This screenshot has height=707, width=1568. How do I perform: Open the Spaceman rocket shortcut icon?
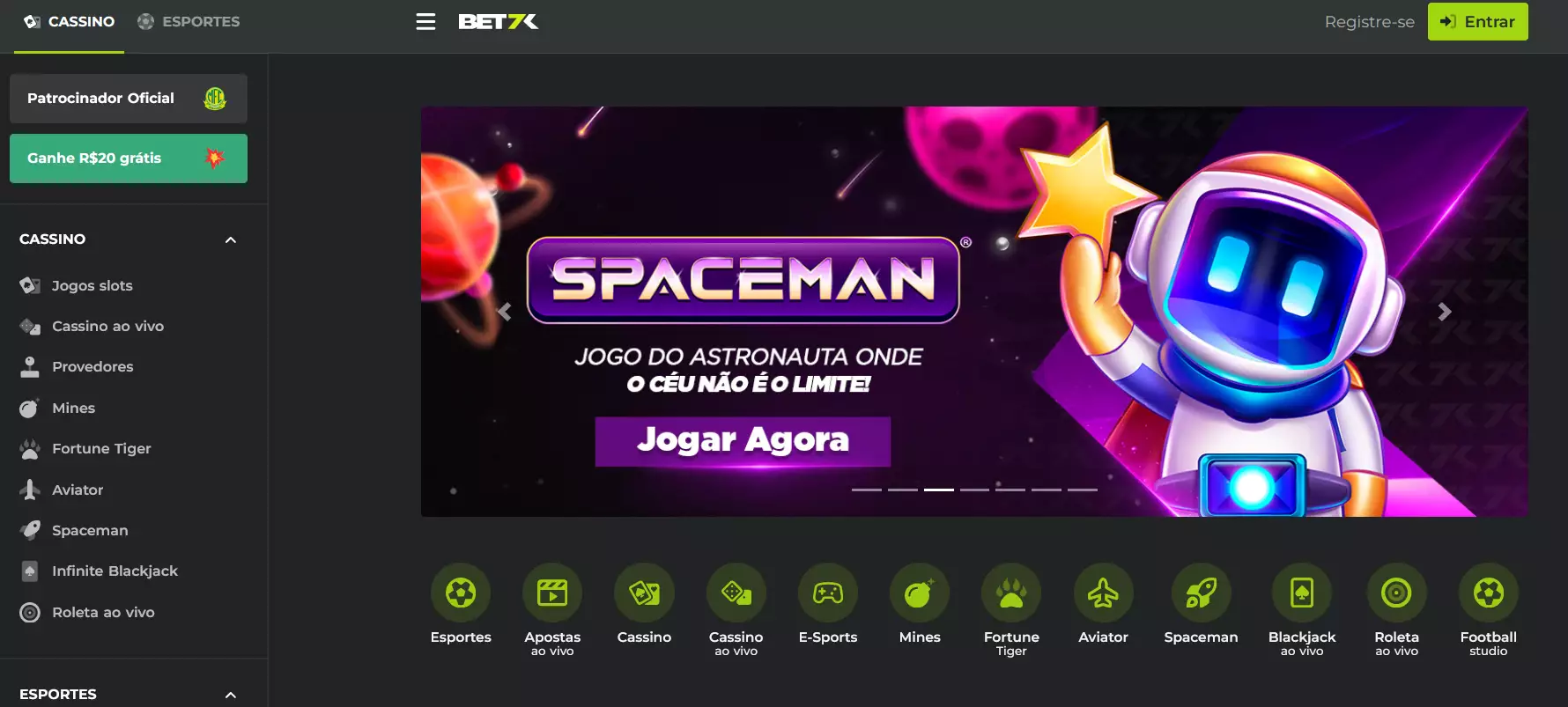1201,593
